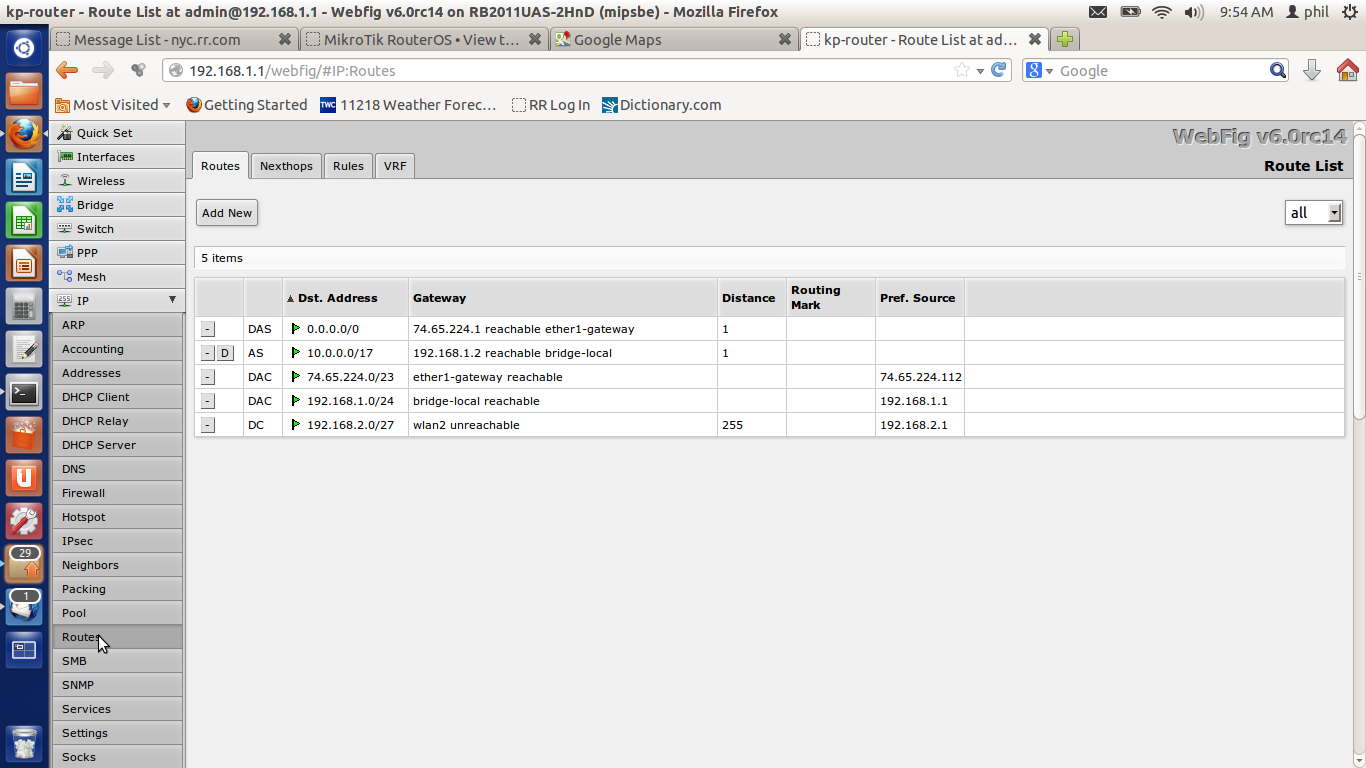Click the Firefox home icon

coord(1349,70)
